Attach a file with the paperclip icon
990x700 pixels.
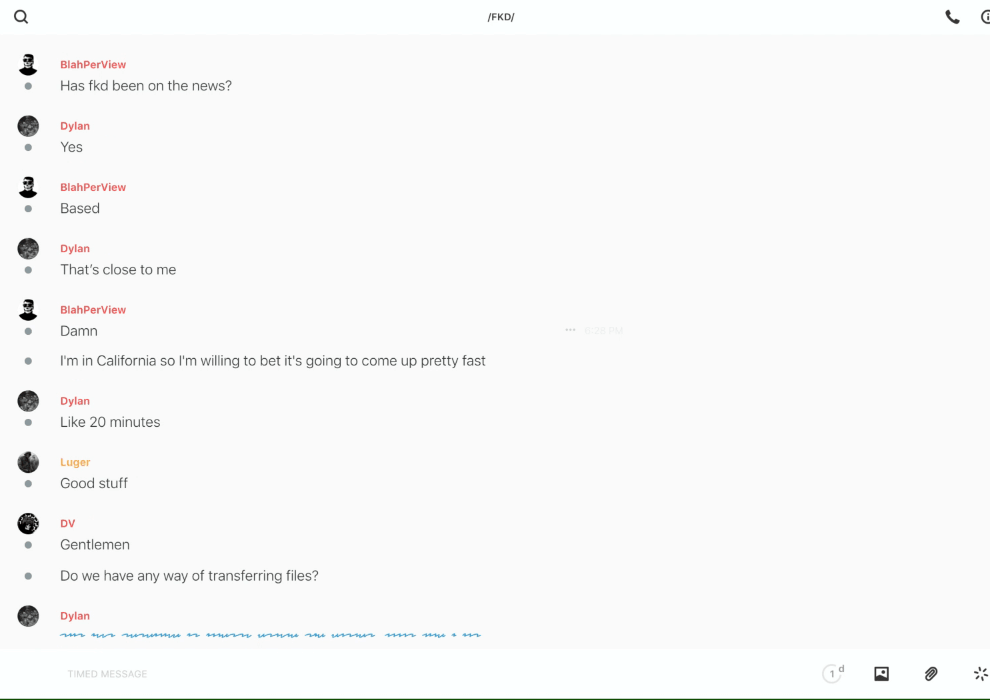coord(931,674)
